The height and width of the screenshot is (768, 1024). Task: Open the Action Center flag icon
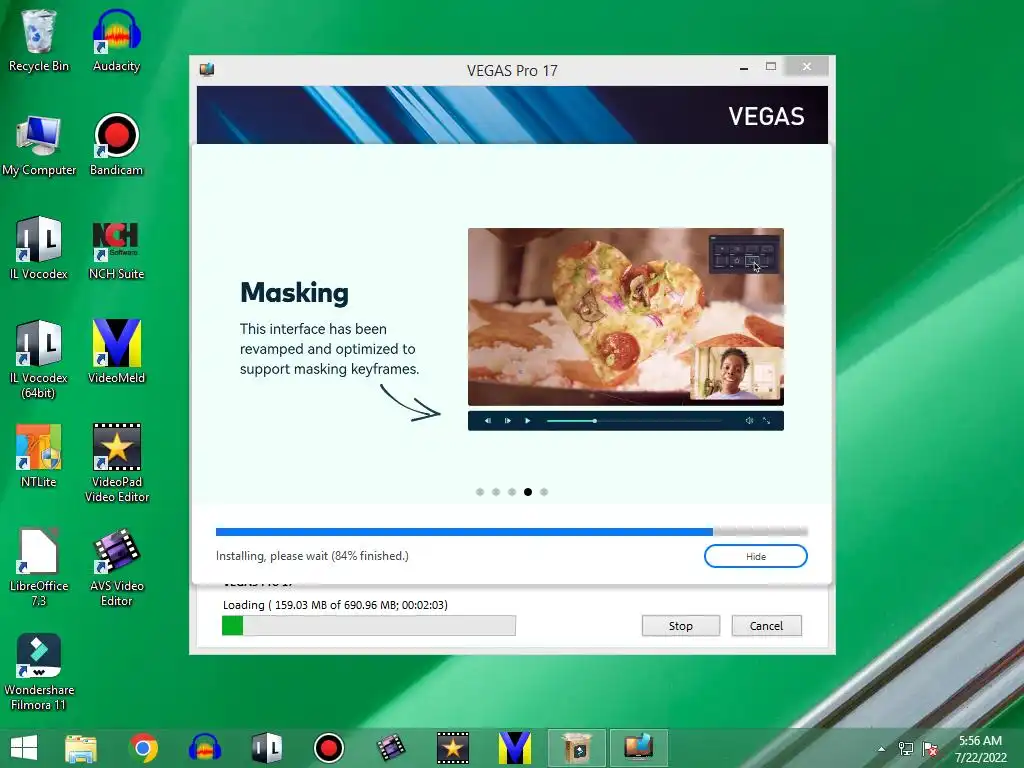[930, 749]
